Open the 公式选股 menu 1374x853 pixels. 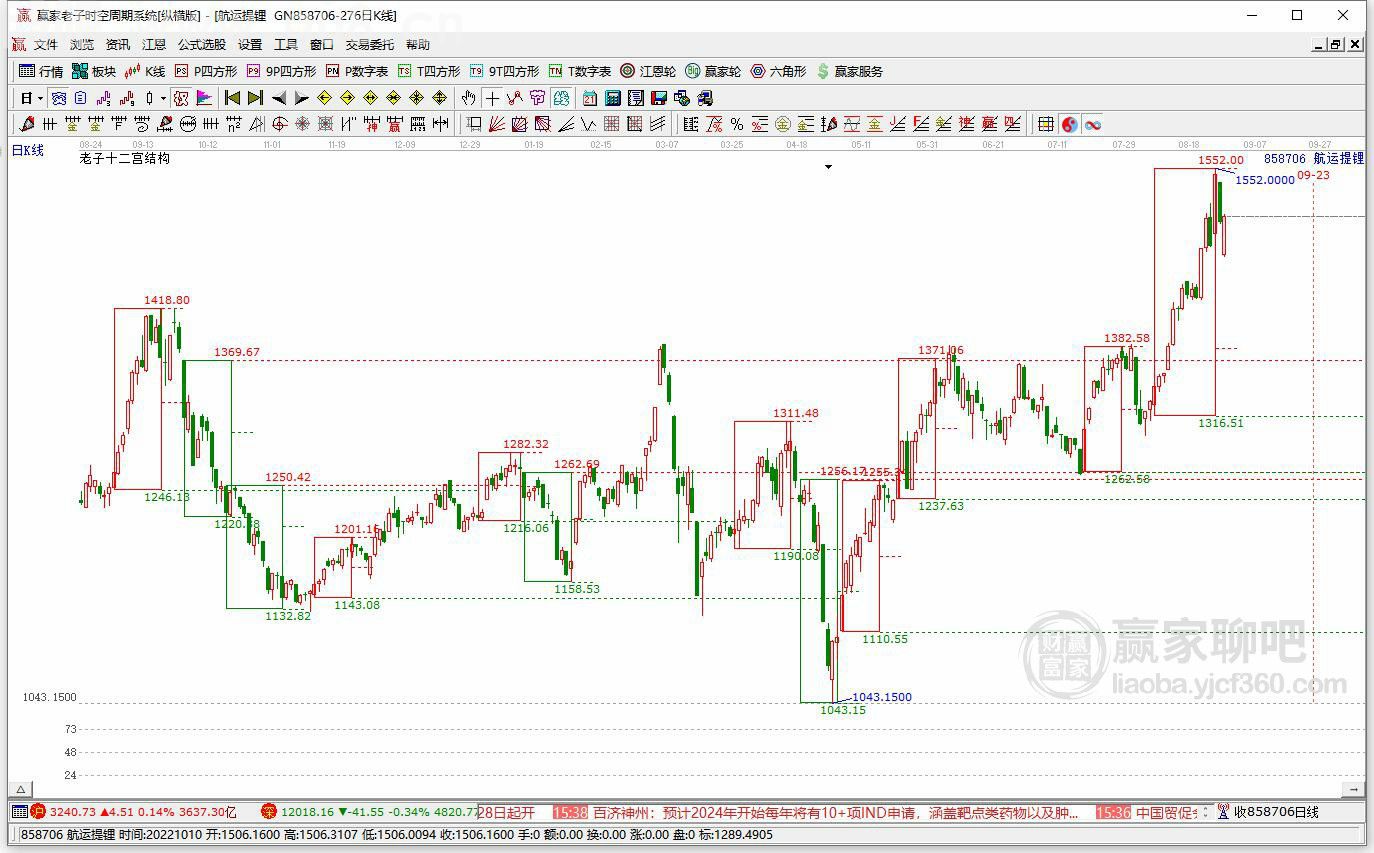202,45
